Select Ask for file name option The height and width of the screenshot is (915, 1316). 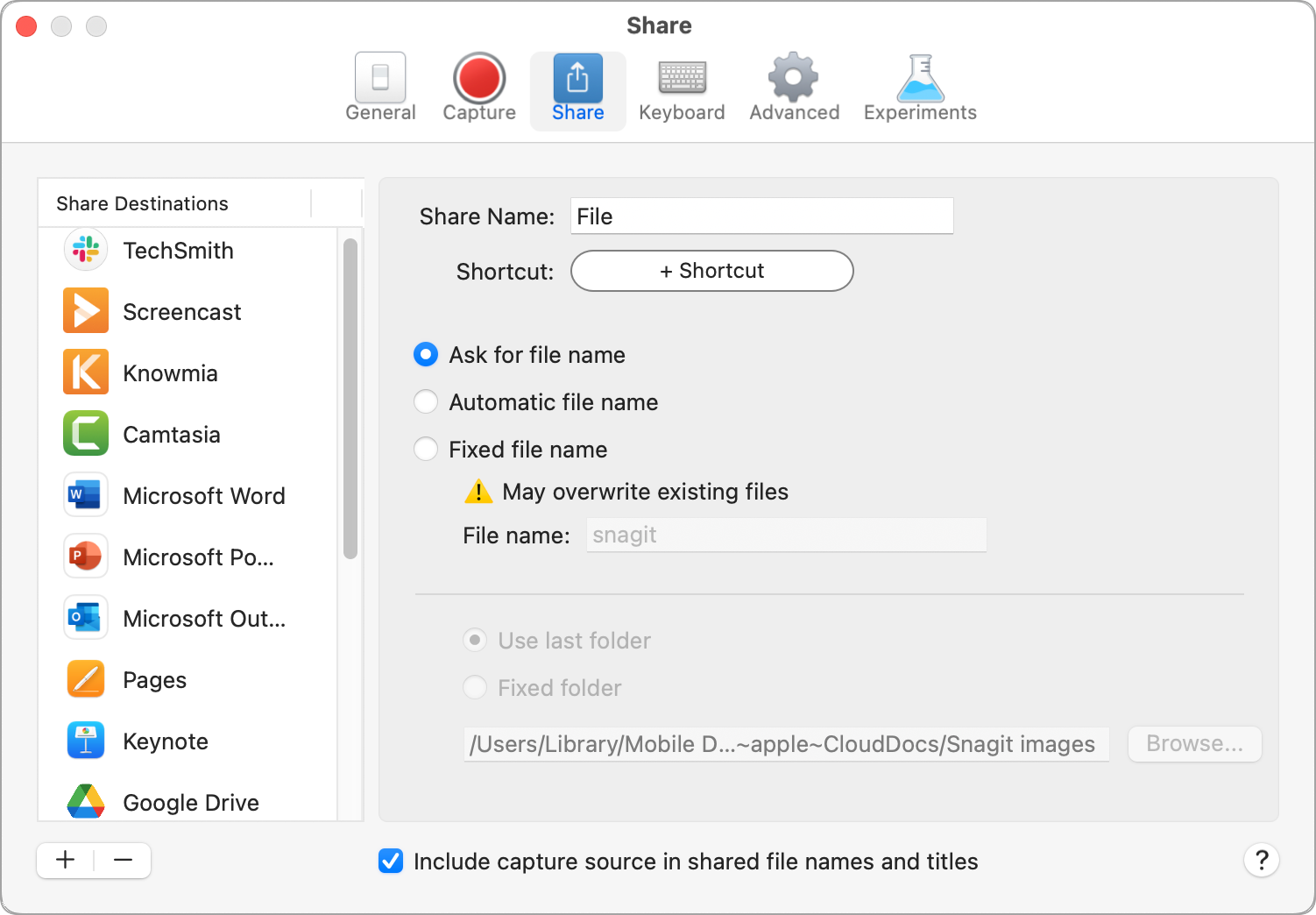tap(426, 355)
